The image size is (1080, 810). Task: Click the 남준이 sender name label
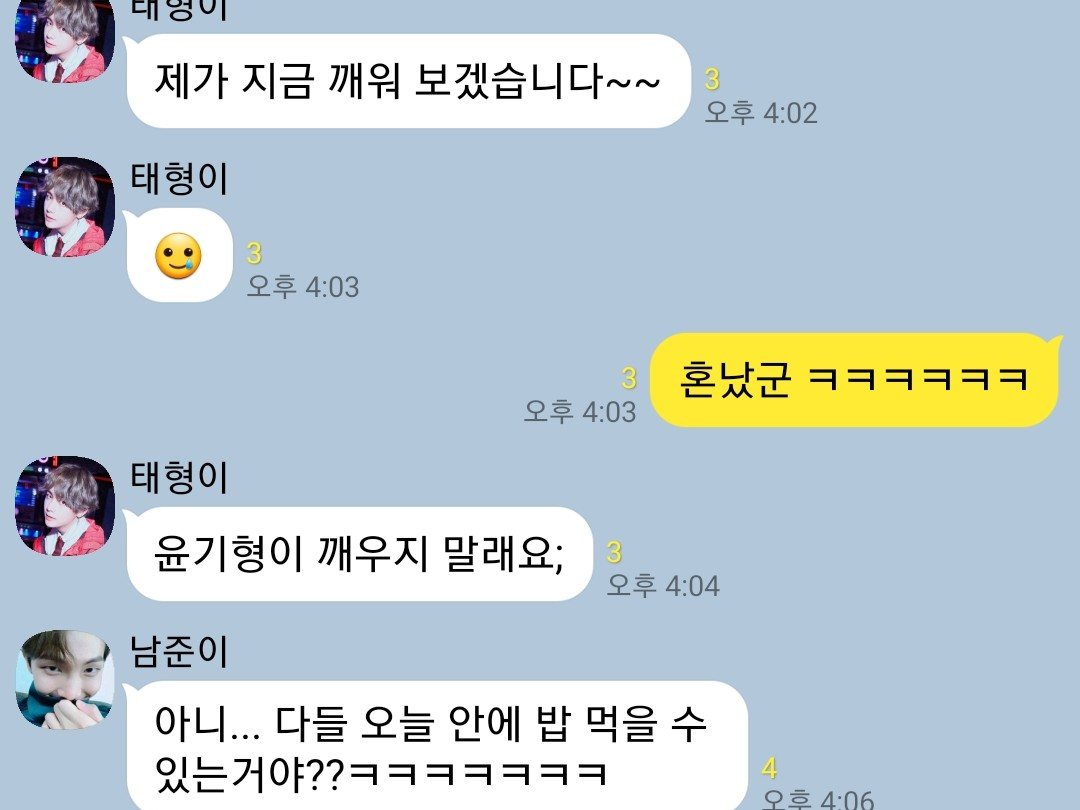(x=179, y=652)
